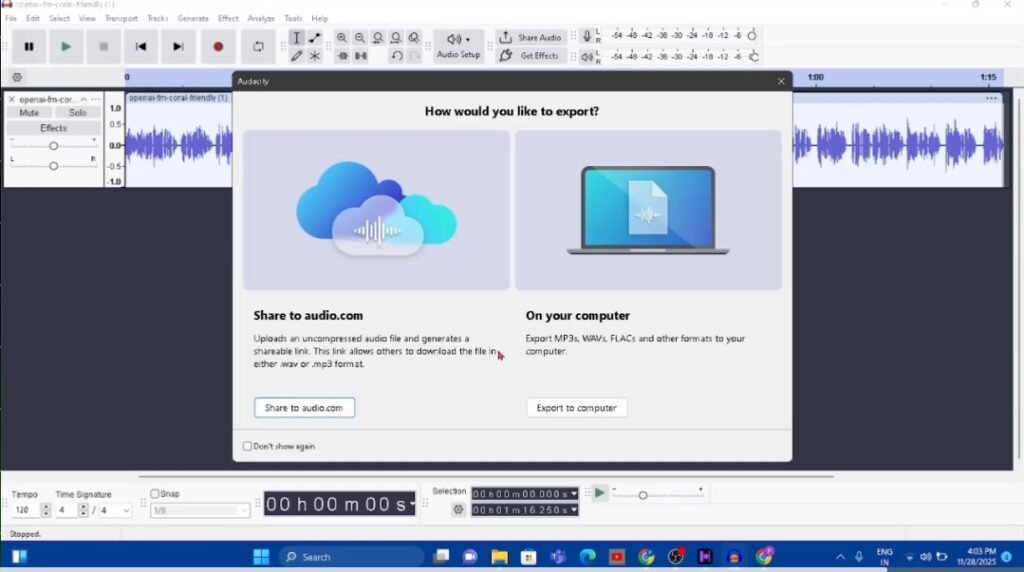This screenshot has width=1024, height=572.
Task: Click Share to audio.com button
Action: click(x=304, y=408)
